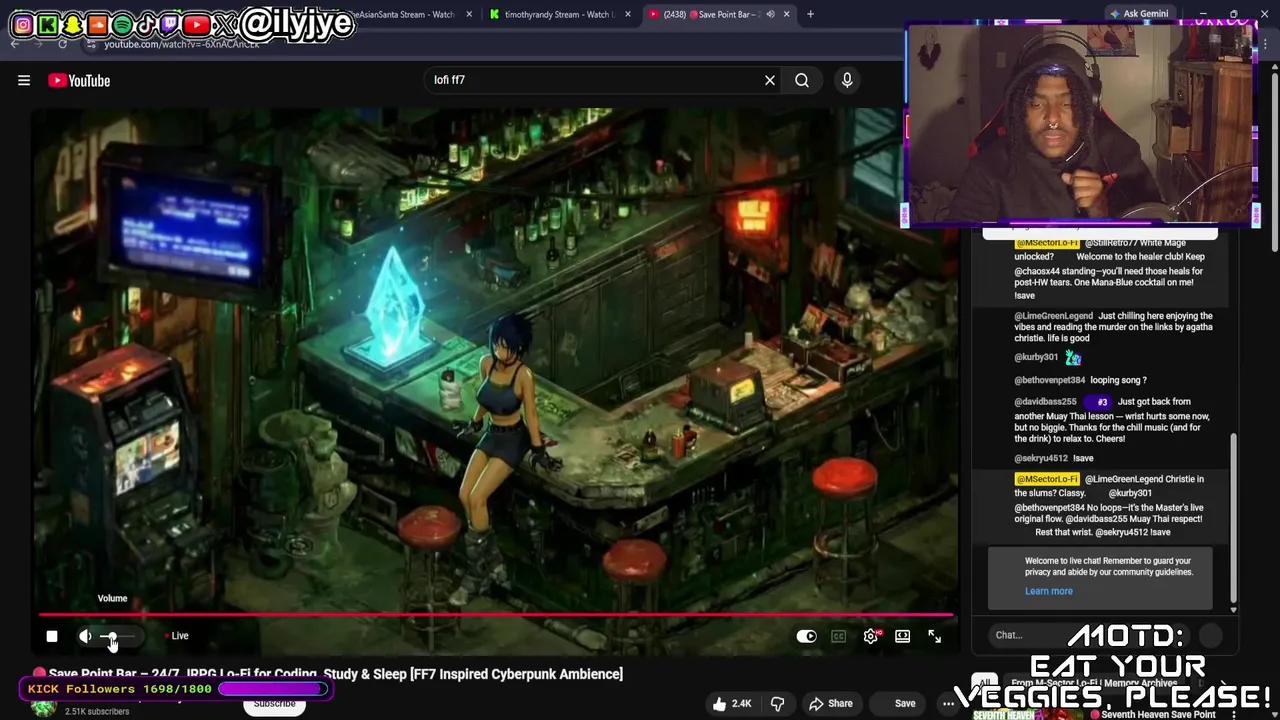Select the 'From M-Sector Lo-Fi' chip
The width and height of the screenshot is (1280, 720).
click(1094, 683)
